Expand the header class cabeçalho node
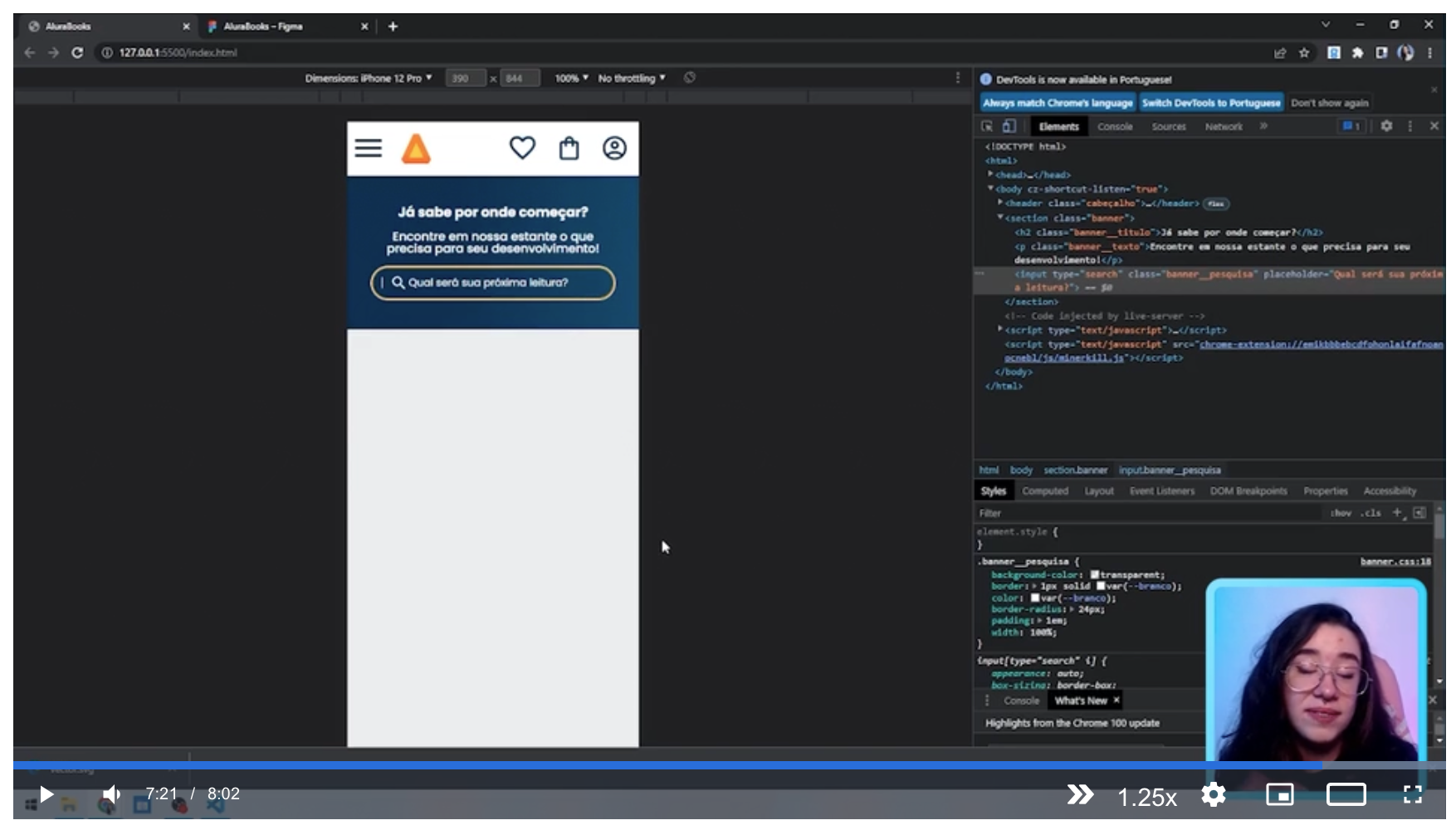The height and width of the screenshot is (830, 1456). tap(1000, 203)
